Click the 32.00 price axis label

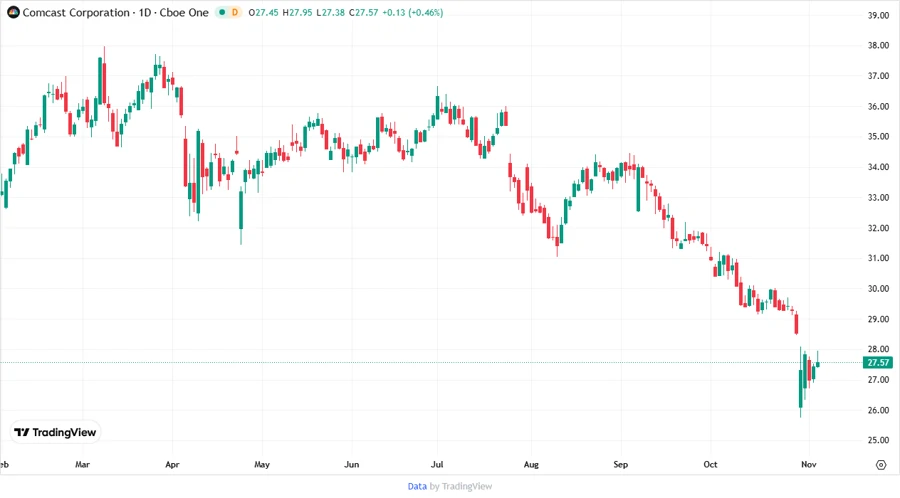pyautogui.click(x=878, y=228)
